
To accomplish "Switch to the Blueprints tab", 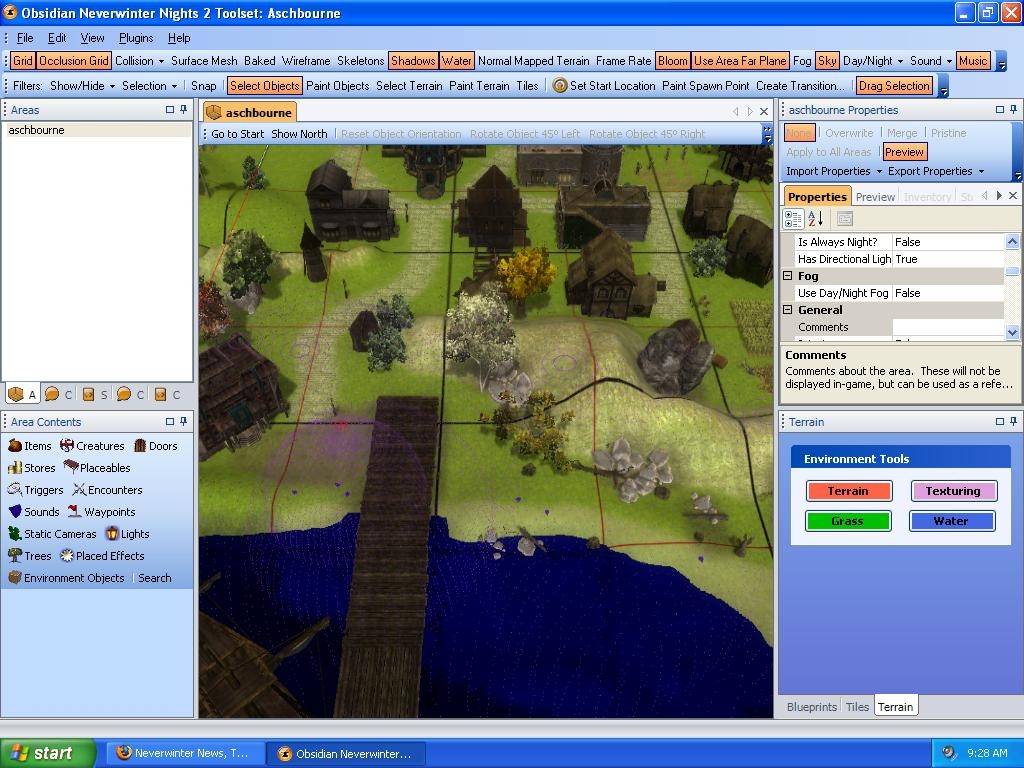I will coord(811,706).
